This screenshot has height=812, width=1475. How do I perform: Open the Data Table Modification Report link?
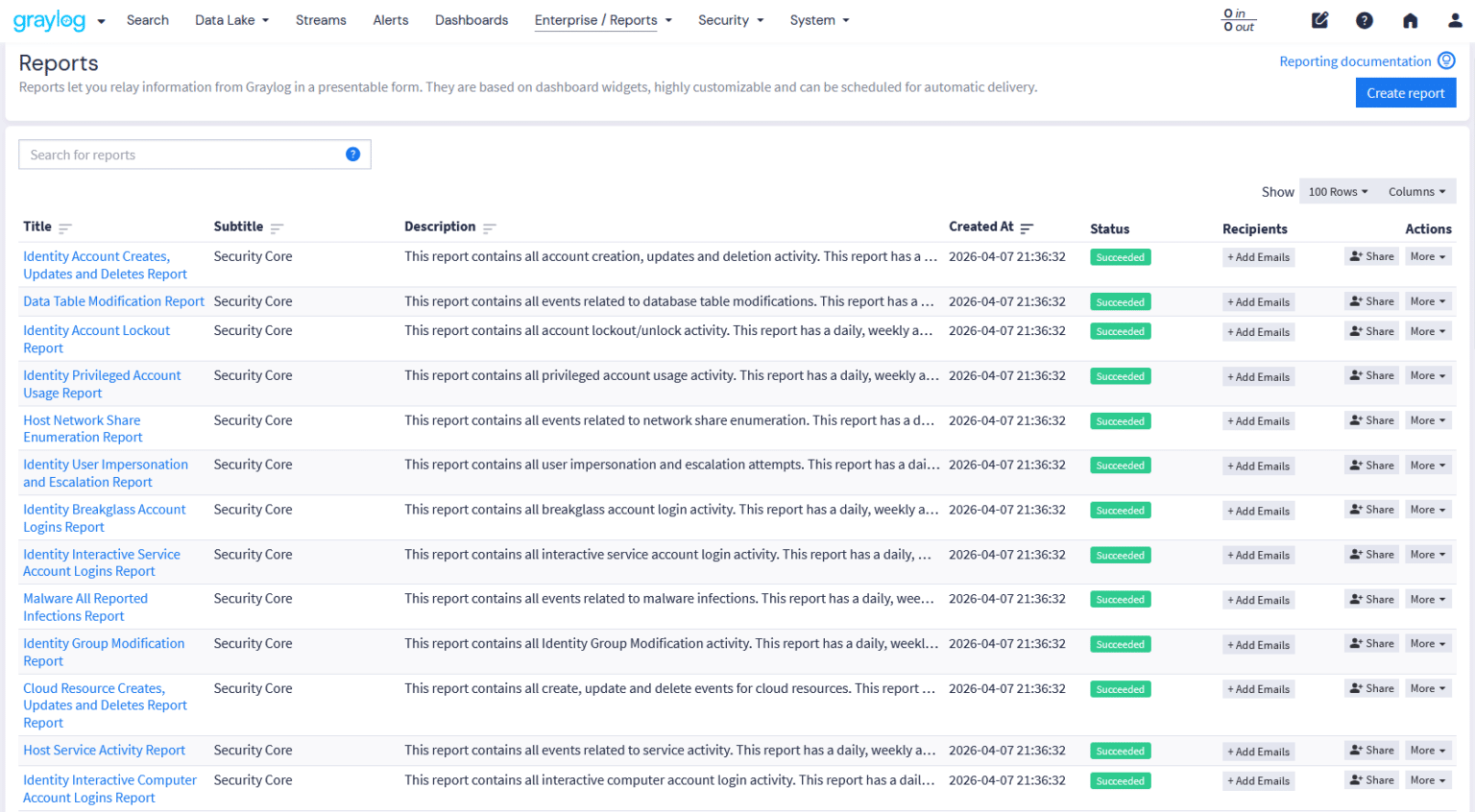pos(114,301)
